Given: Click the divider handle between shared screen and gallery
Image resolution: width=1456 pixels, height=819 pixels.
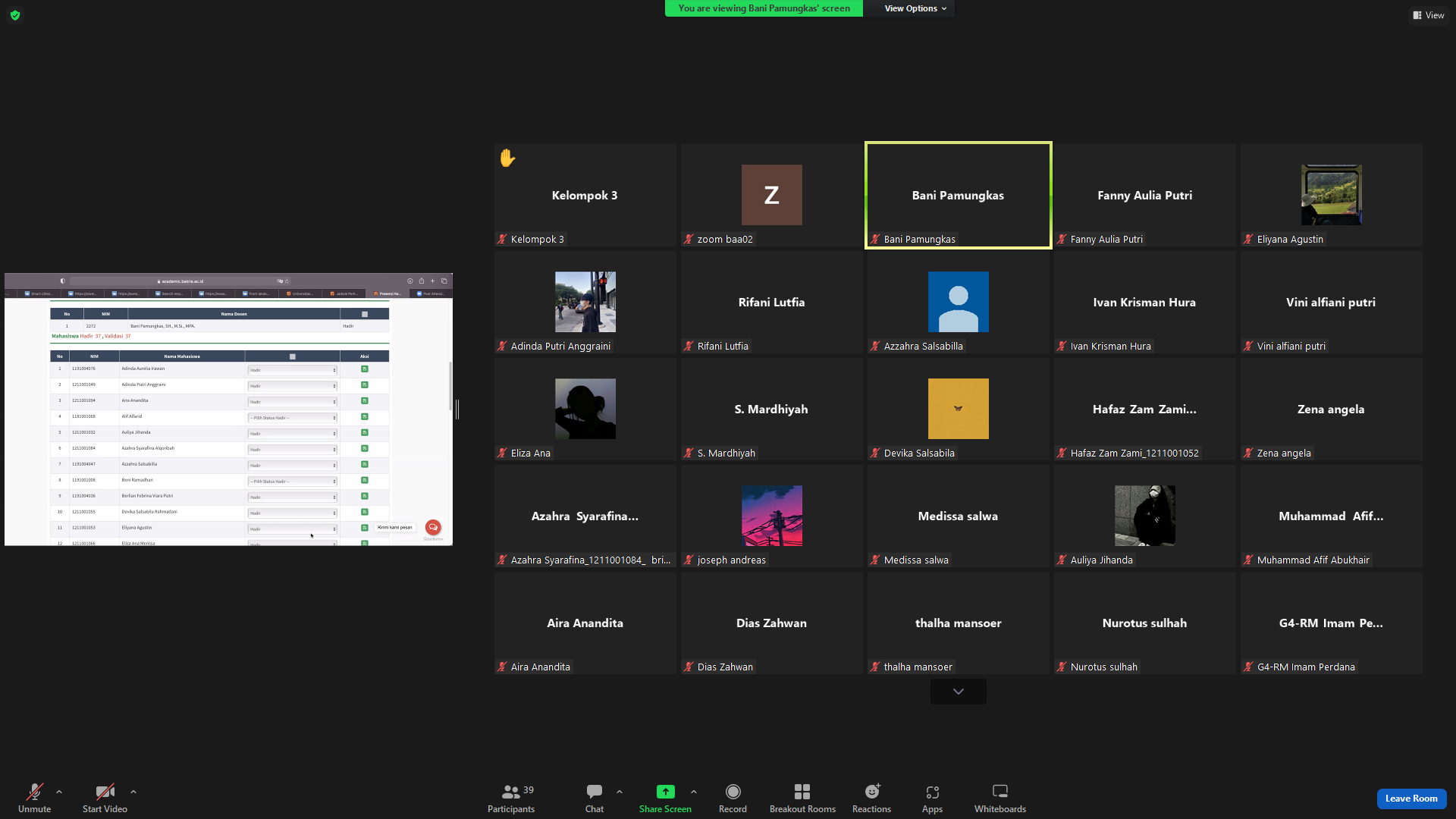Looking at the screenshot, I should coord(457,409).
